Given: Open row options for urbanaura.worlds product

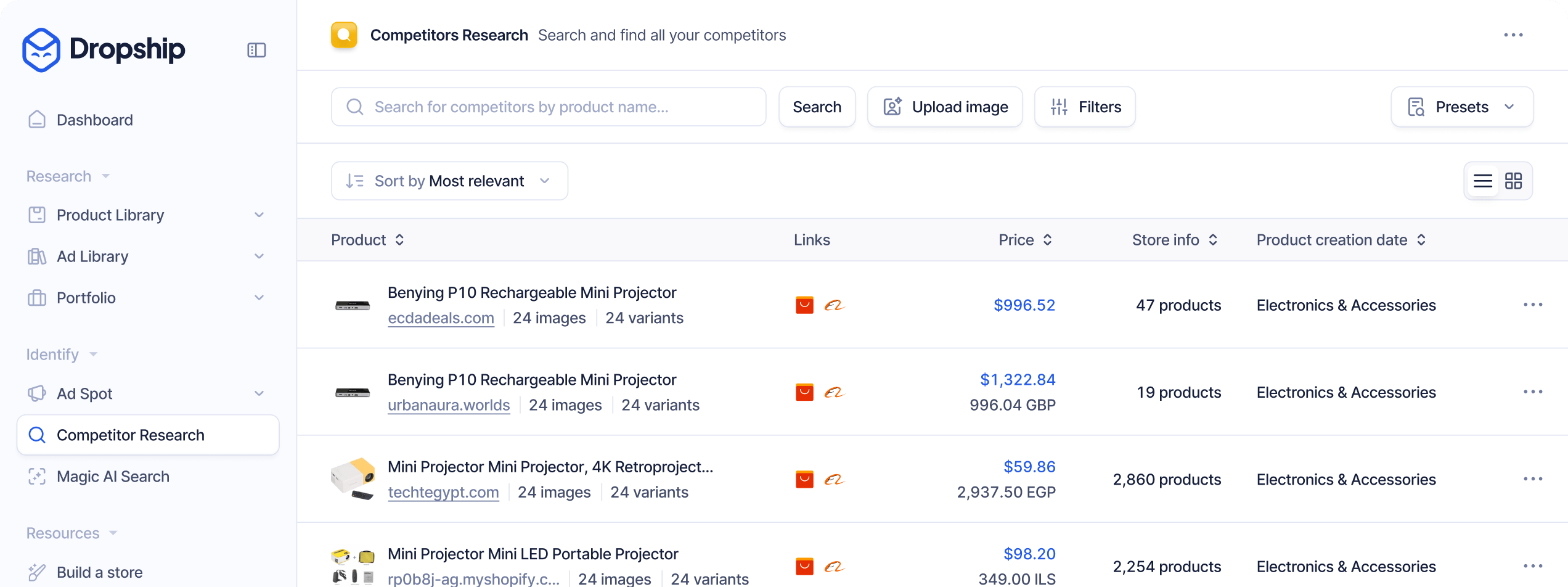Looking at the screenshot, I should tap(1532, 392).
